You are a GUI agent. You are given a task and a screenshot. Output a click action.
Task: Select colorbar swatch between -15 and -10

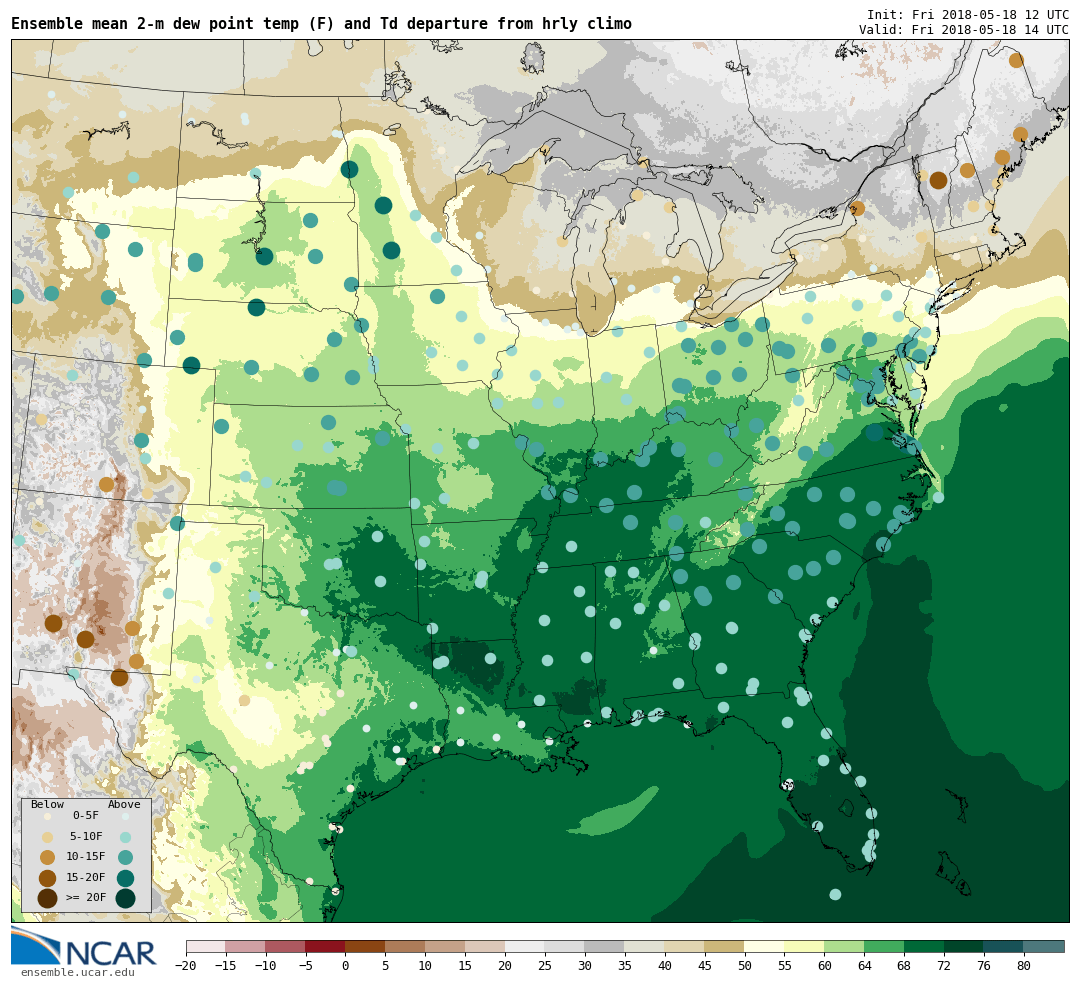pyautogui.click(x=246, y=947)
